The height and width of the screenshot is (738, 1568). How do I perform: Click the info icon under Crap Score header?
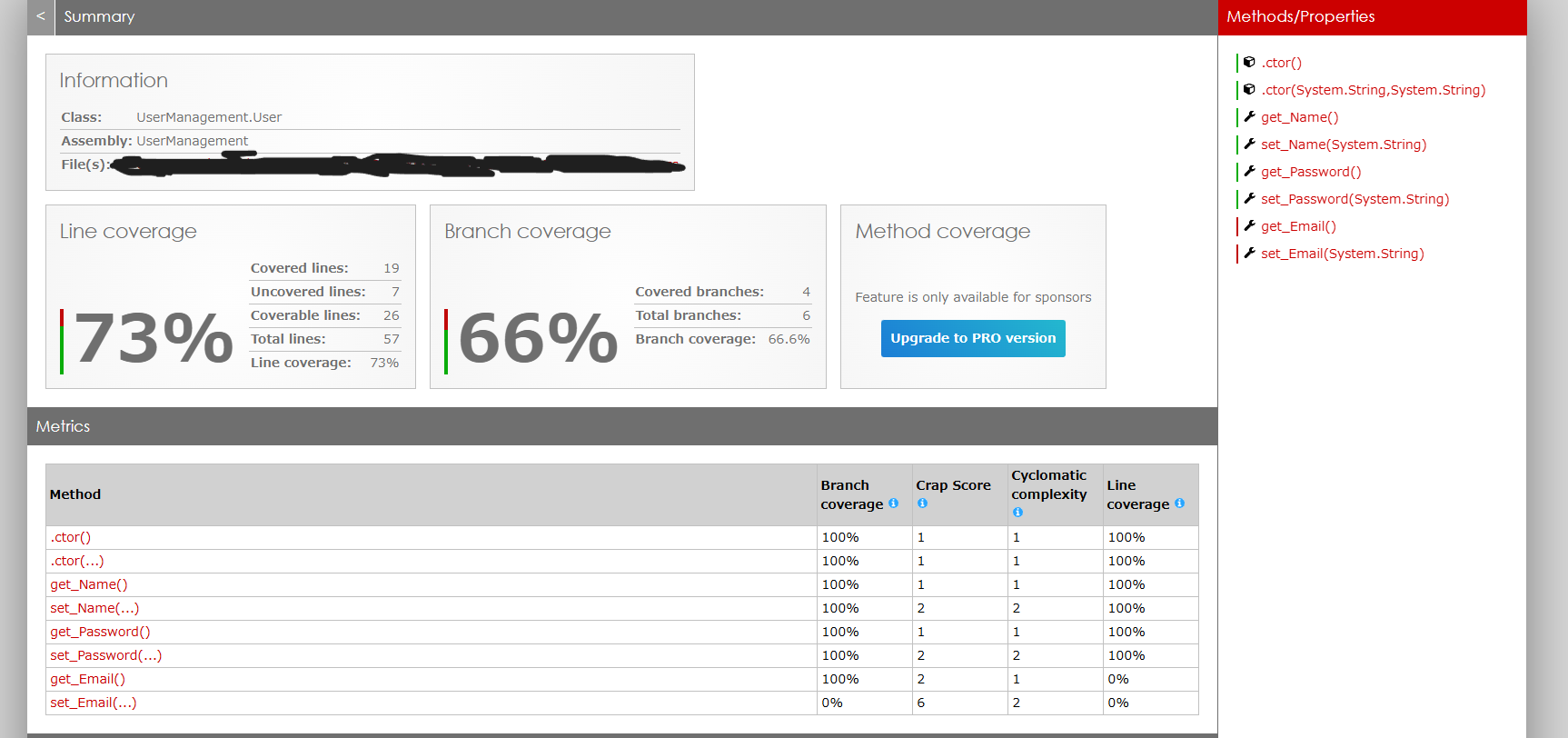click(922, 504)
